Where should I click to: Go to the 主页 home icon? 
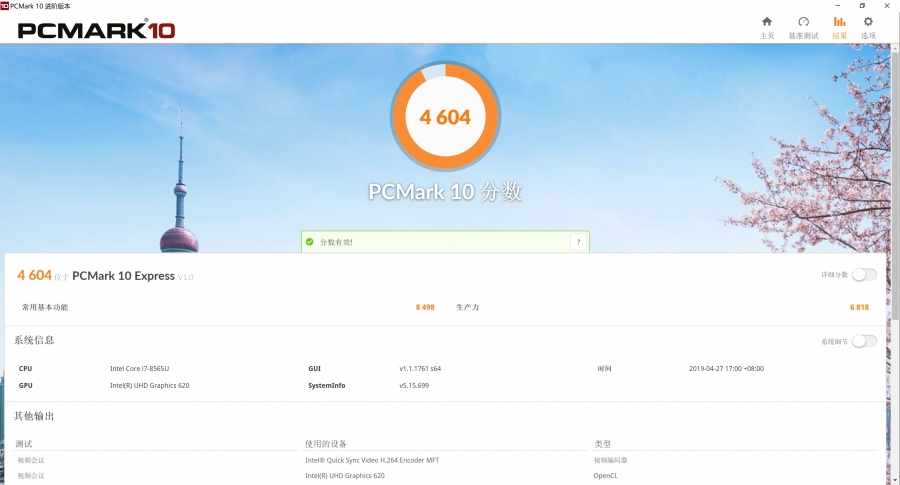[x=767, y=22]
